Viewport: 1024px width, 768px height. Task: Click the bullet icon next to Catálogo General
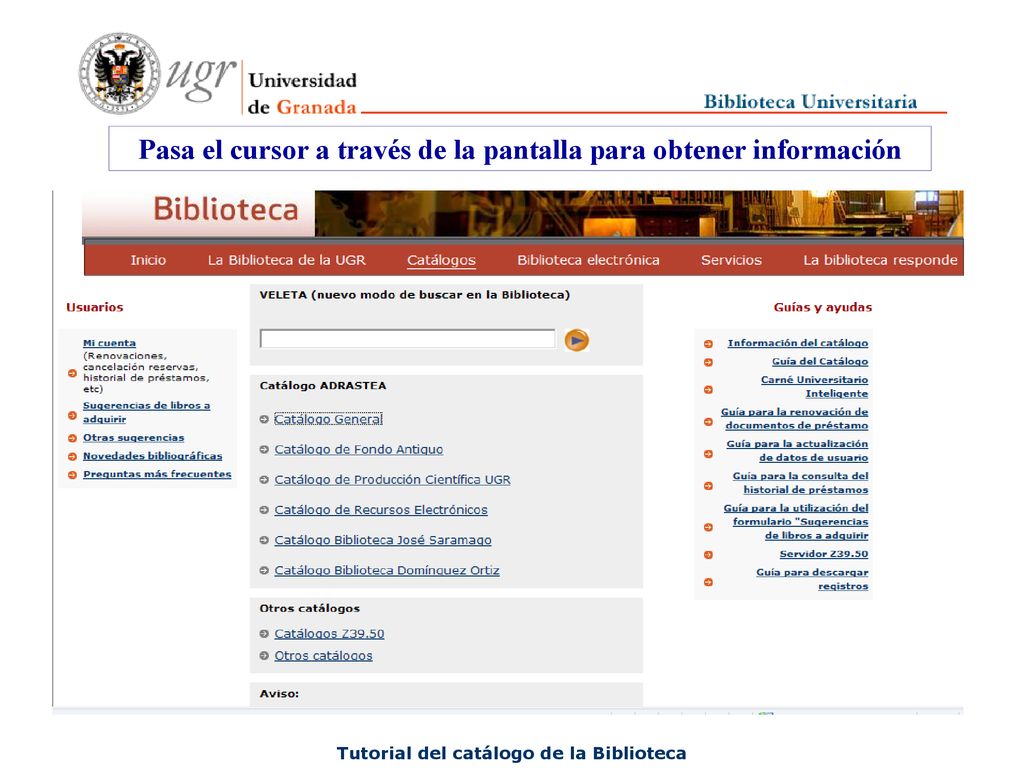264,419
